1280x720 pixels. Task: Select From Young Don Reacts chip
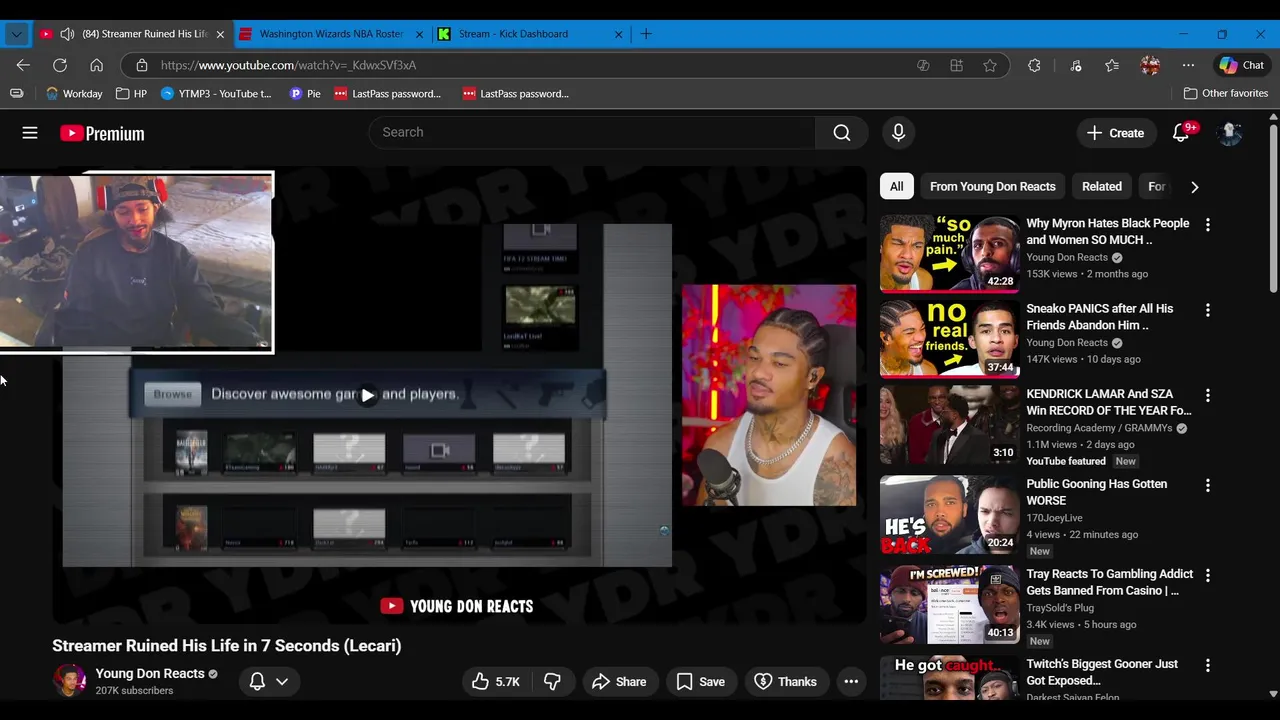(x=993, y=186)
